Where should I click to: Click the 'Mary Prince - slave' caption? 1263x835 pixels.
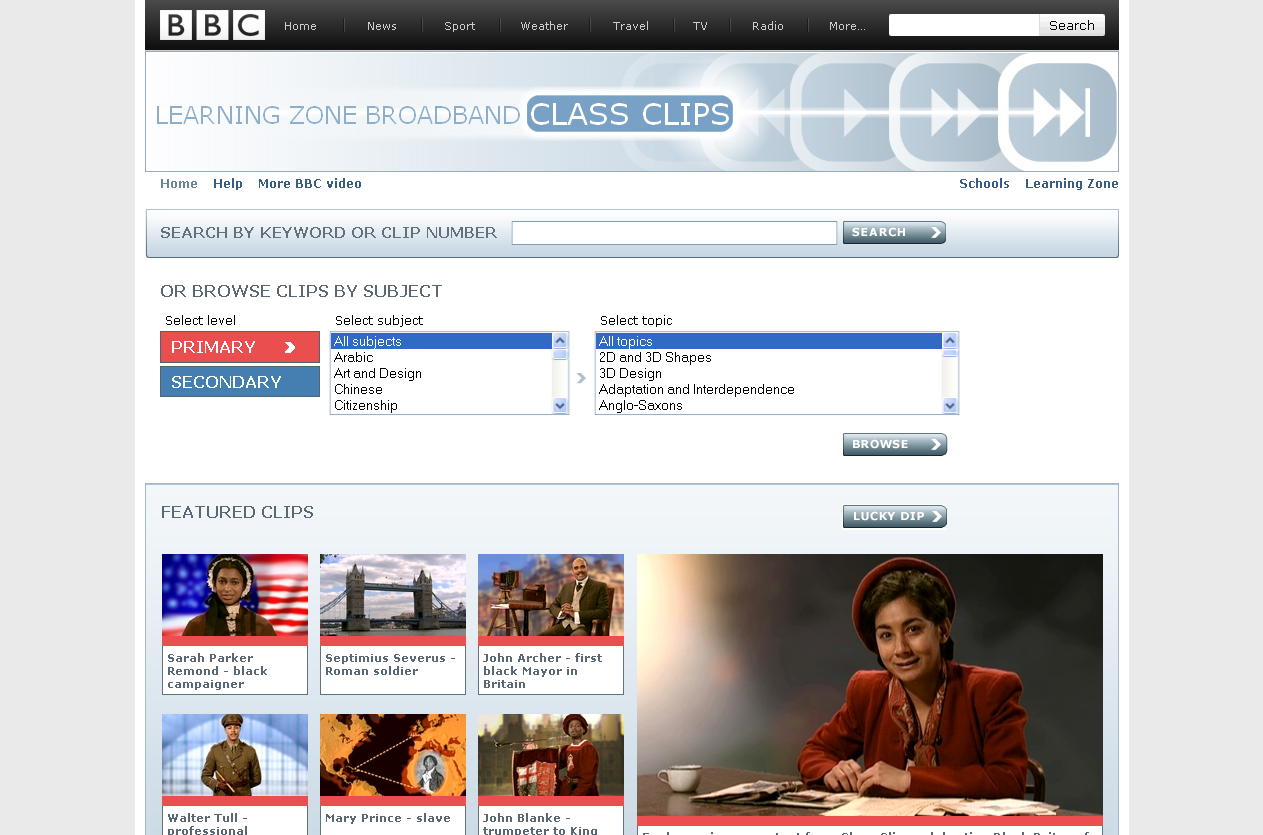tap(388, 818)
